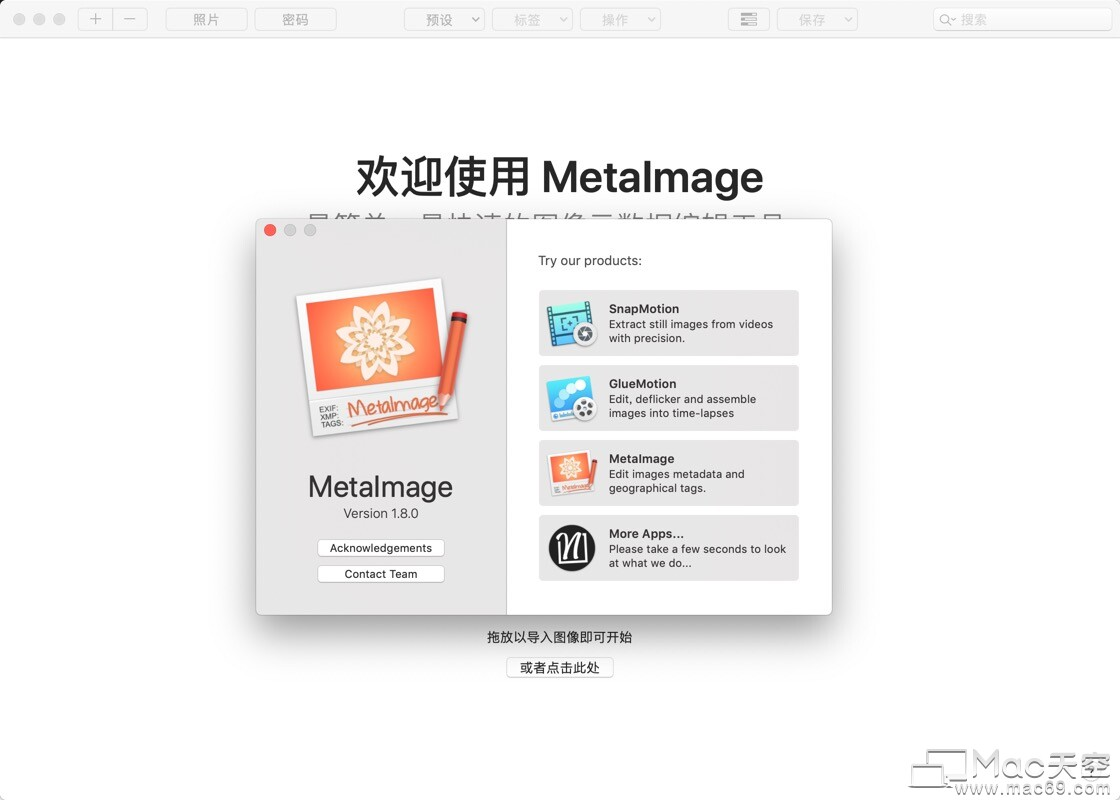Click the Version 1.8.0 text

381,514
